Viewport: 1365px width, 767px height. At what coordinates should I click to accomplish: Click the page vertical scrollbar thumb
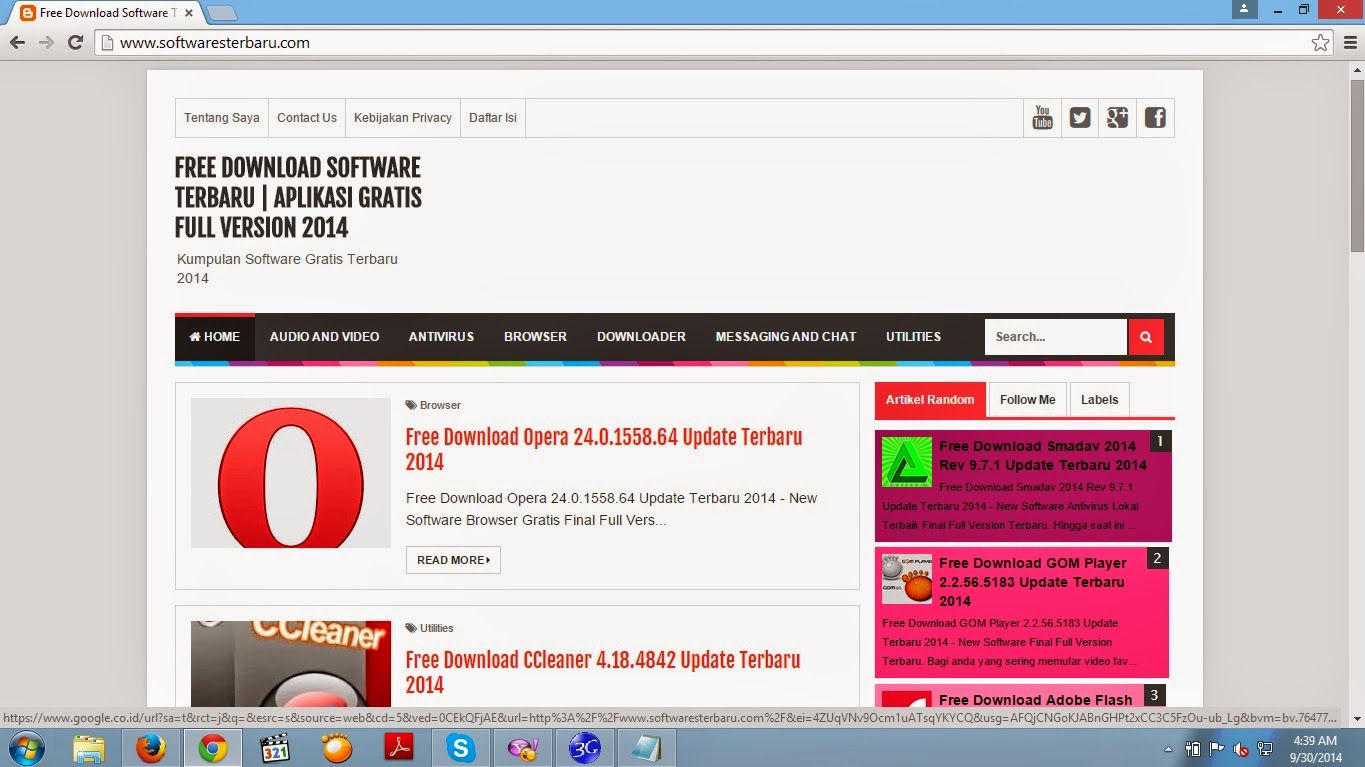coord(1357,165)
